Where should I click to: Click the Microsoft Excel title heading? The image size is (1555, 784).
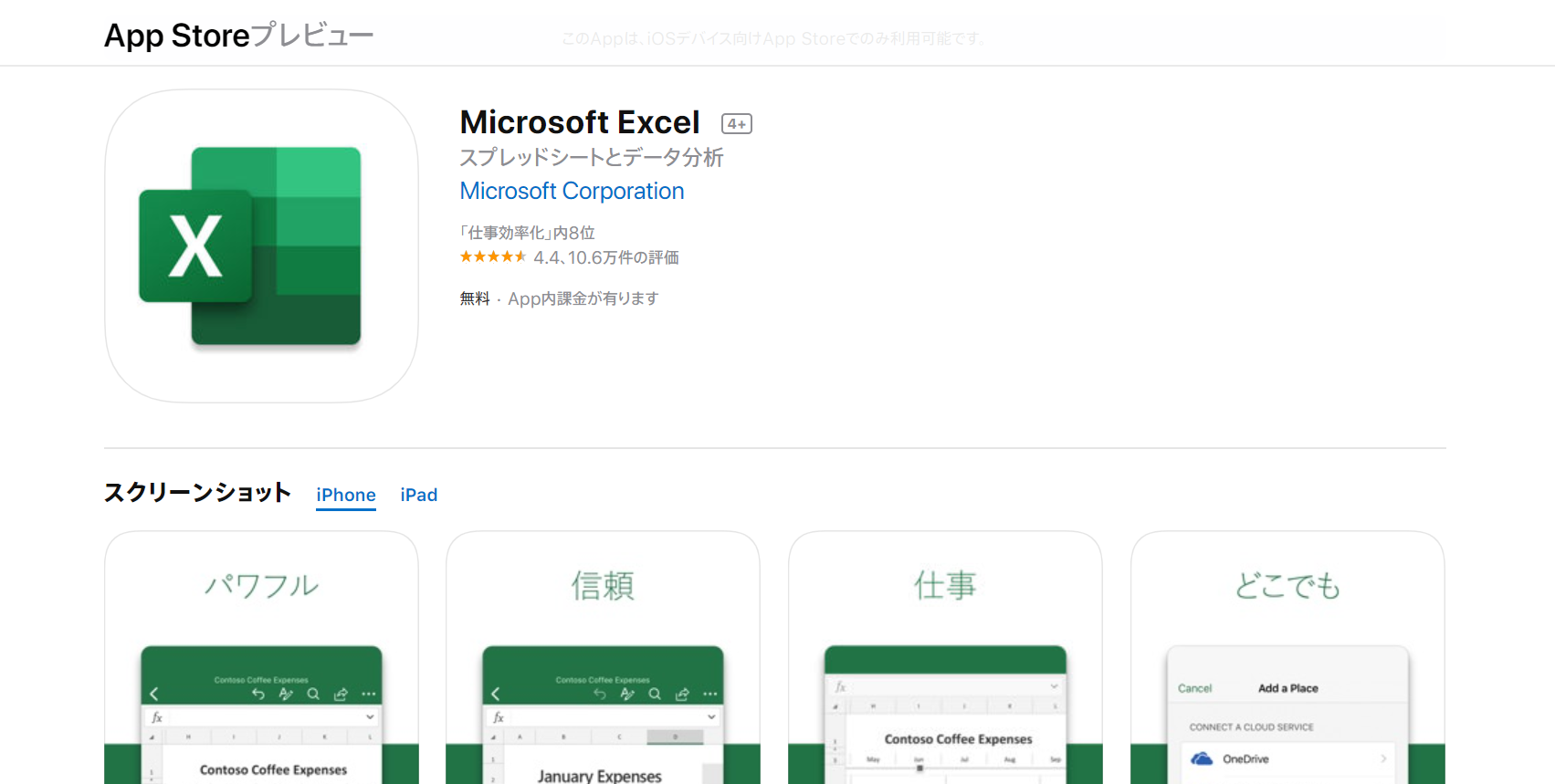coord(580,122)
